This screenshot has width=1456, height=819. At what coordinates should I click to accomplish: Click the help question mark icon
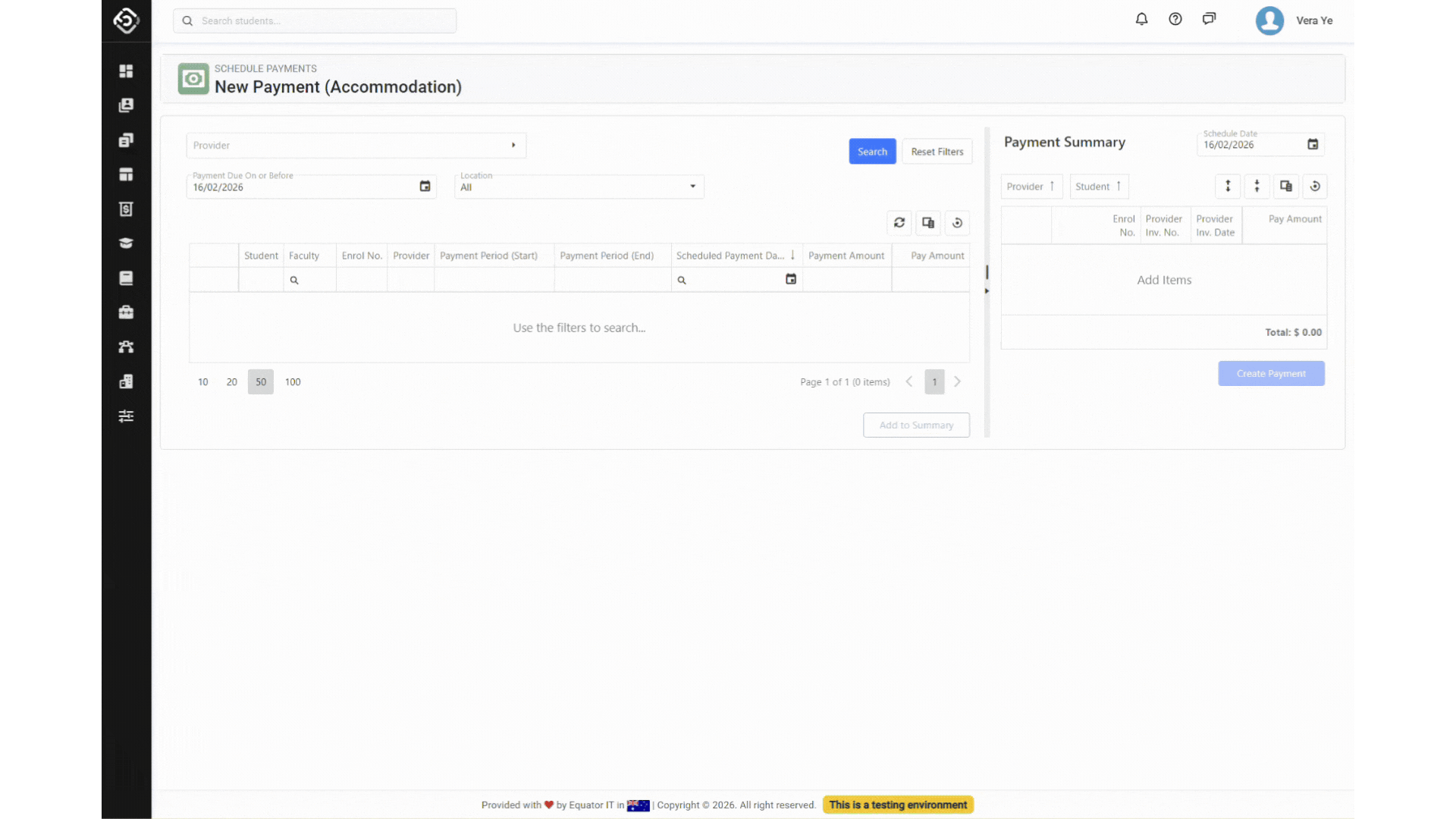tap(1175, 20)
